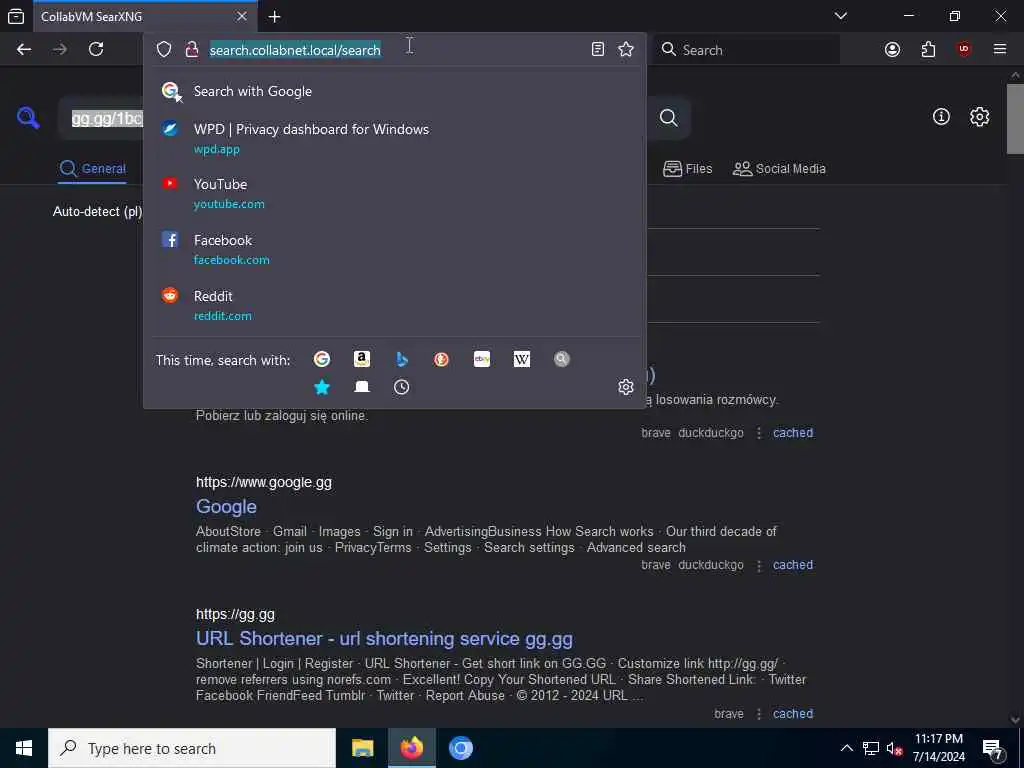The width and height of the screenshot is (1024, 768).
Task: Open the Windows Start menu
Action: [x=24, y=748]
